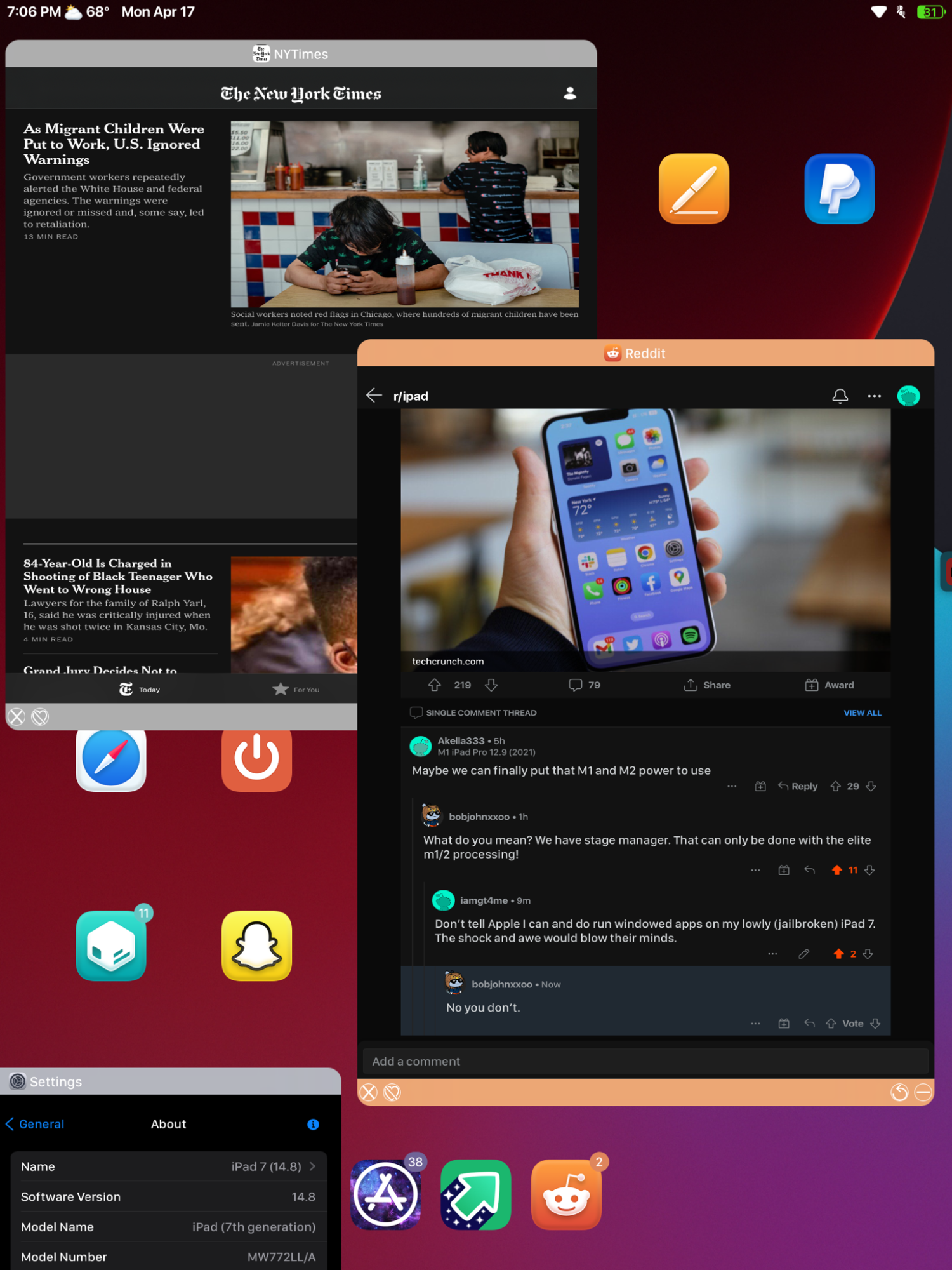Launch the PayPal app

click(x=839, y=189)
